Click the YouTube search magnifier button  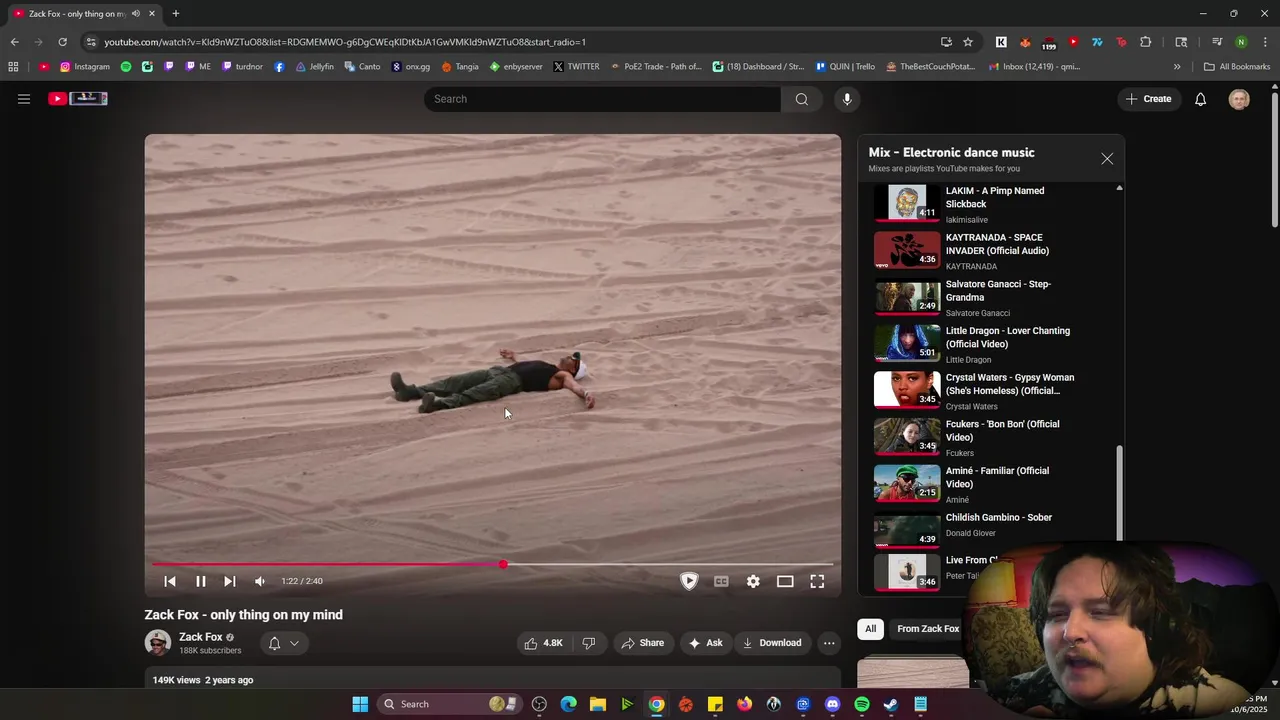point(801,99)
